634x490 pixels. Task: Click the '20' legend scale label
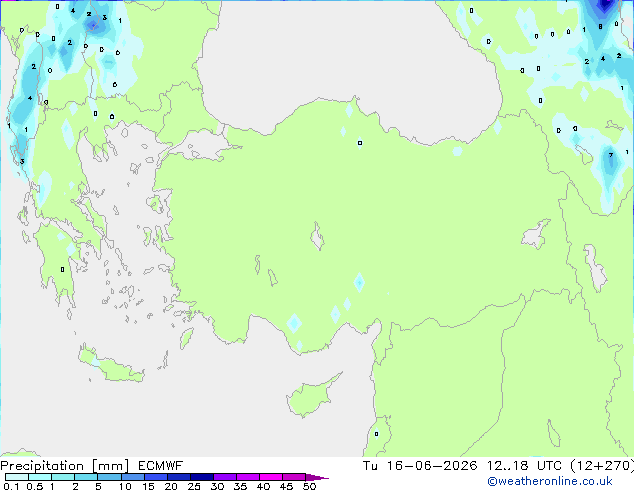[171, 486]
